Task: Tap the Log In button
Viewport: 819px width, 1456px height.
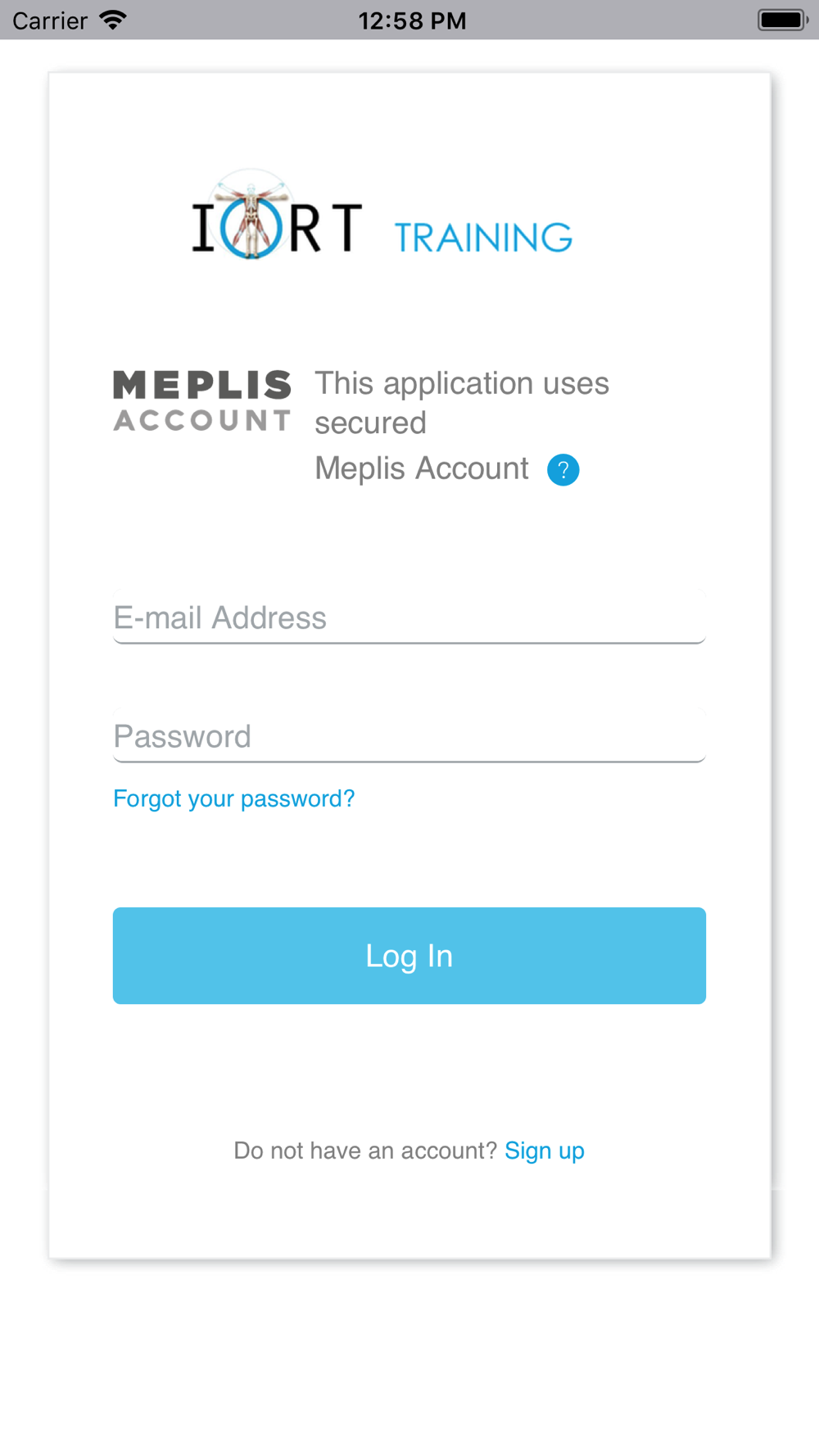Action: click(409, 956)
